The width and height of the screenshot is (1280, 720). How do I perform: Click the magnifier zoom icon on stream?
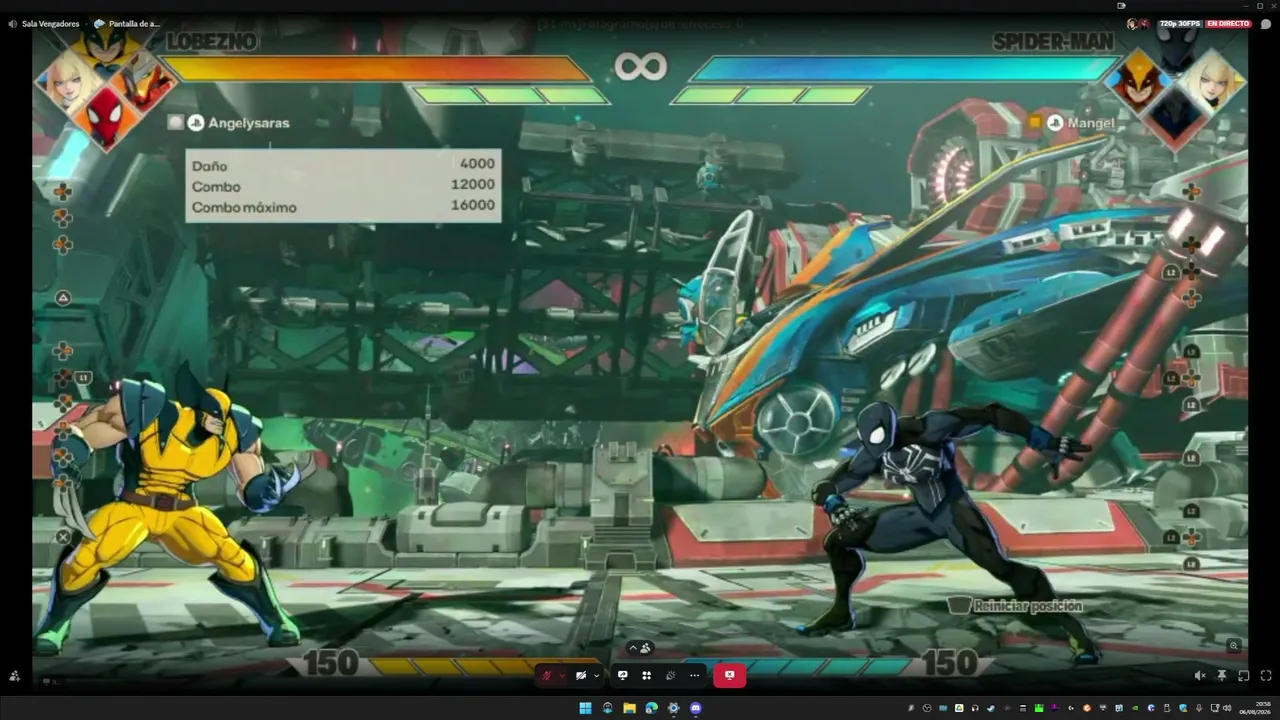(1234, 646)
